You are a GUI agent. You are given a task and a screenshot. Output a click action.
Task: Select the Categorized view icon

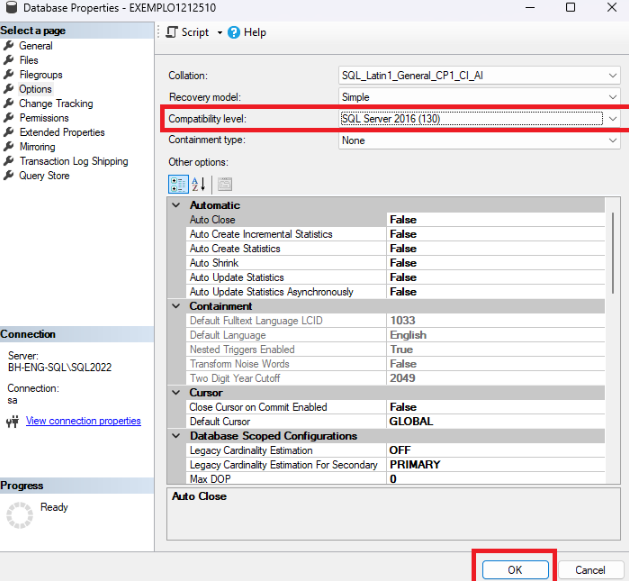tap(178, 185)
